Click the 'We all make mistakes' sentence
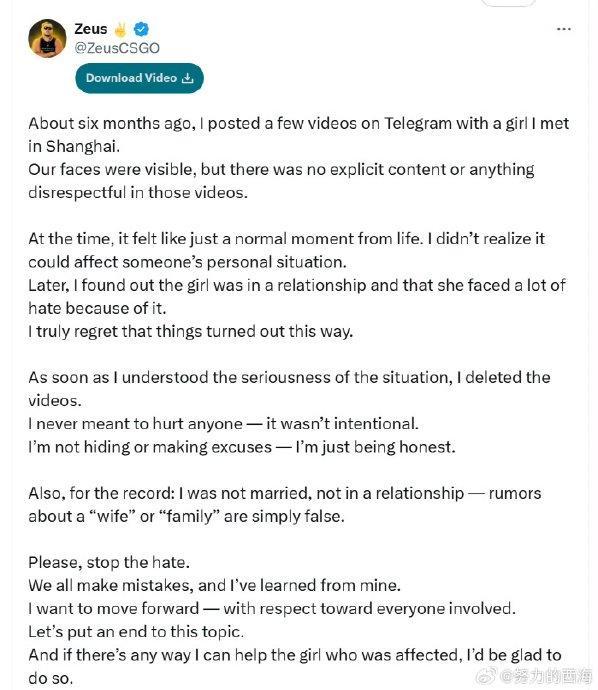Screen dimensions: 598x690 [x=215, y=586]
